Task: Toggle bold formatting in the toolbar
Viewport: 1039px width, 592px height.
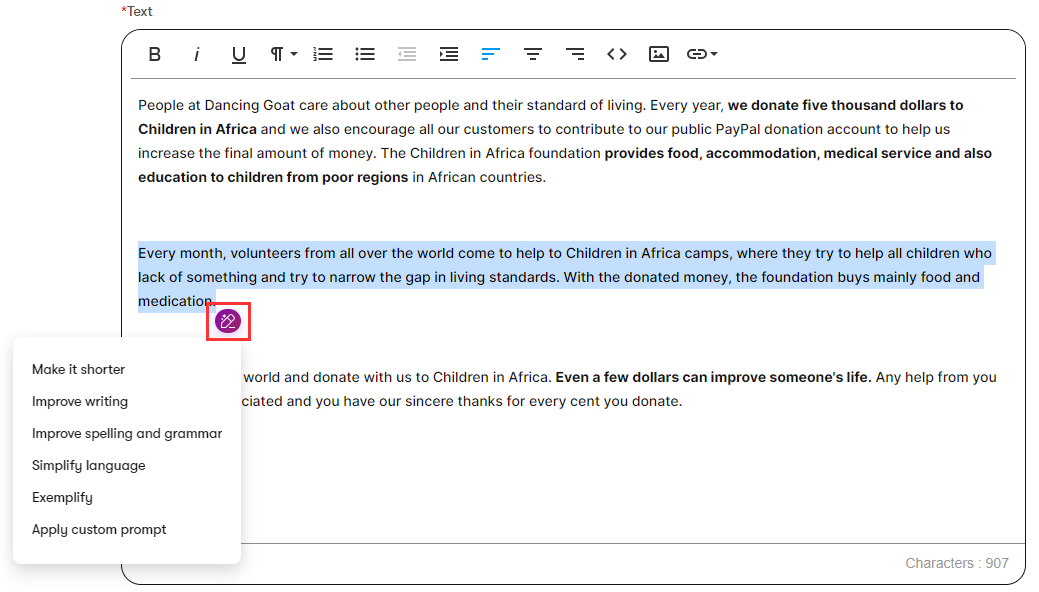Action: 155,54
